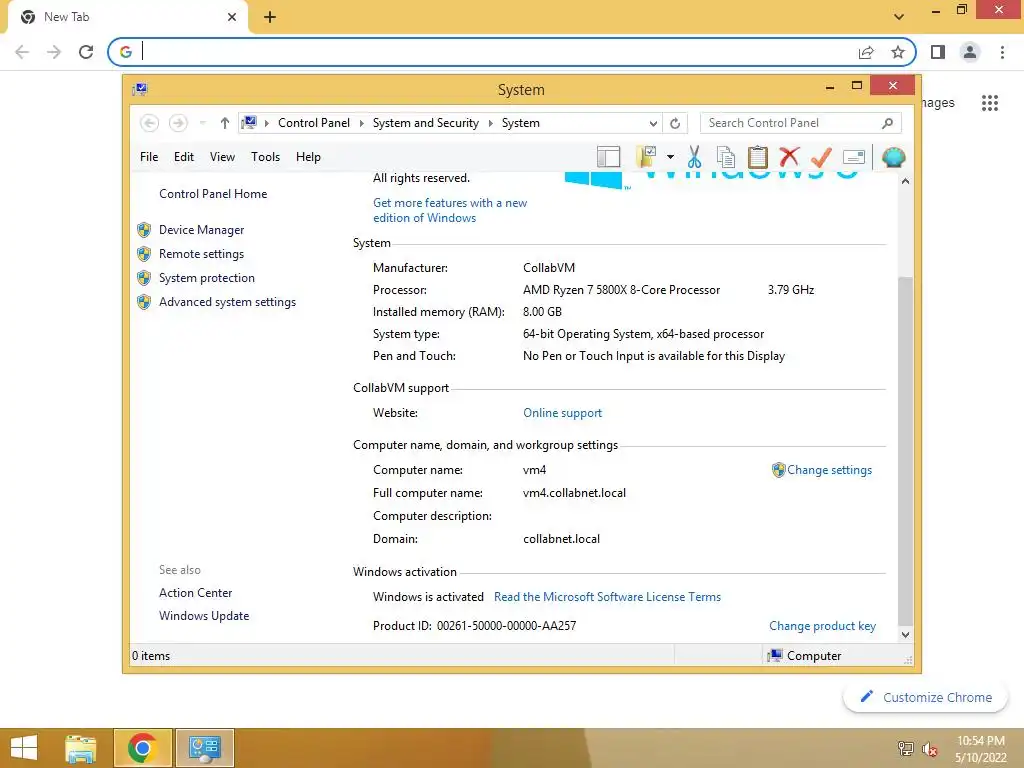This screenshot has height=768, width=1024.
Task: Click the search magnifier icon
Action: point(887,123)
